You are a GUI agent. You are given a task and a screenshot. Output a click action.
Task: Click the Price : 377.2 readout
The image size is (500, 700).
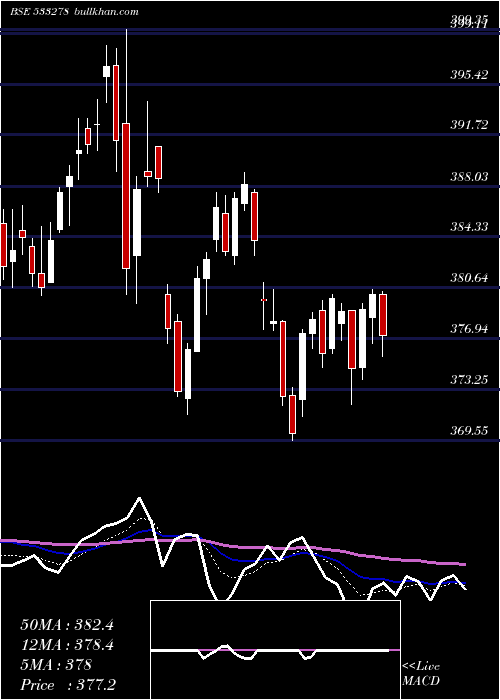(68, 685)
